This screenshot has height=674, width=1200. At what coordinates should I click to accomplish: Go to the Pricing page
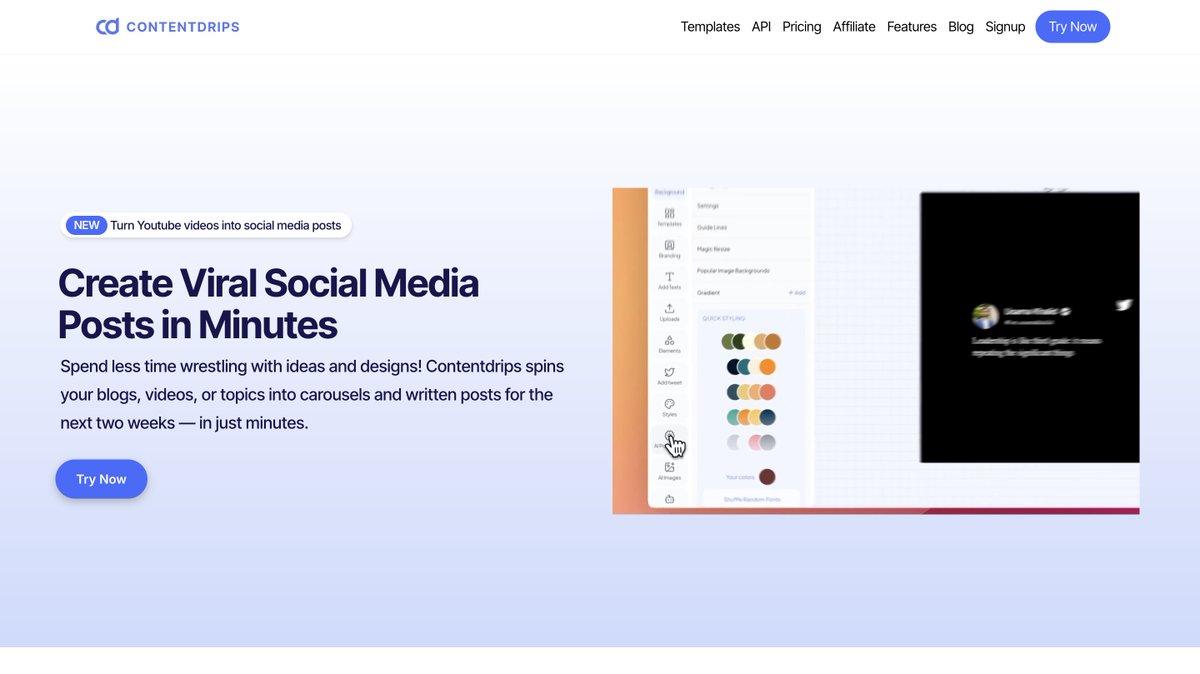click(802, 27)
